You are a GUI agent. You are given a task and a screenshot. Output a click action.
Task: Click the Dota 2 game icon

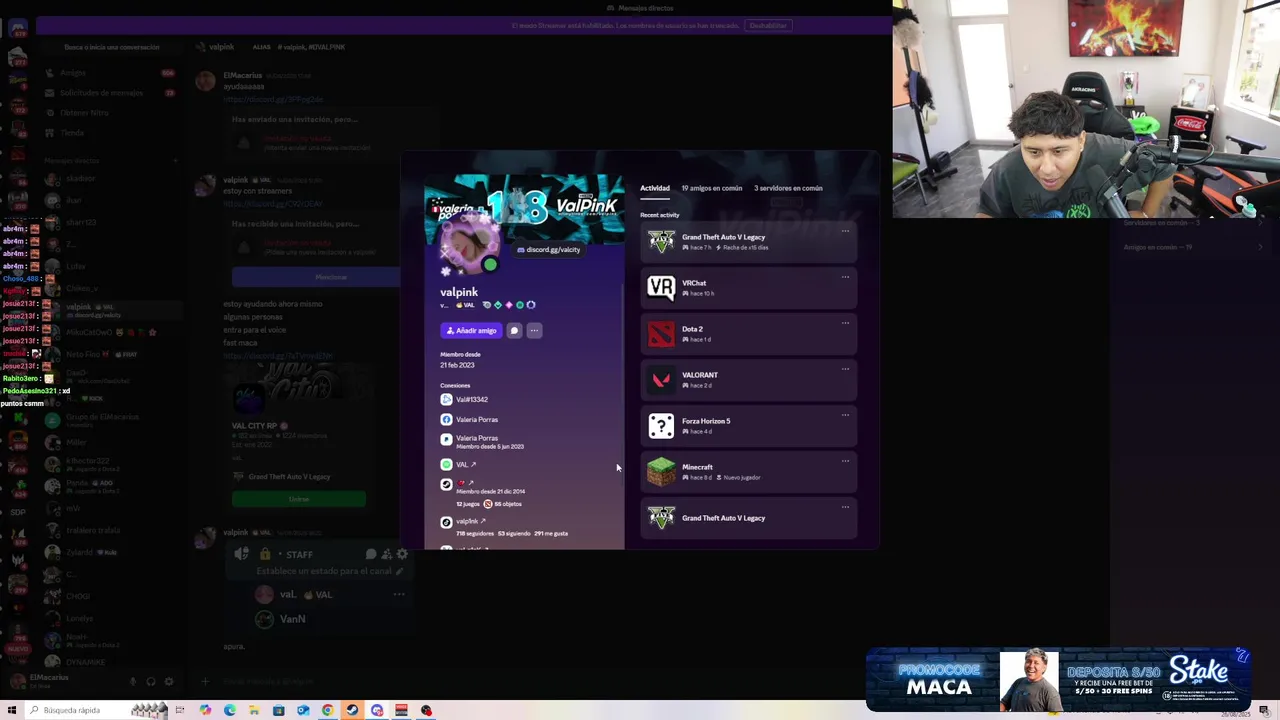click(661, 334)
